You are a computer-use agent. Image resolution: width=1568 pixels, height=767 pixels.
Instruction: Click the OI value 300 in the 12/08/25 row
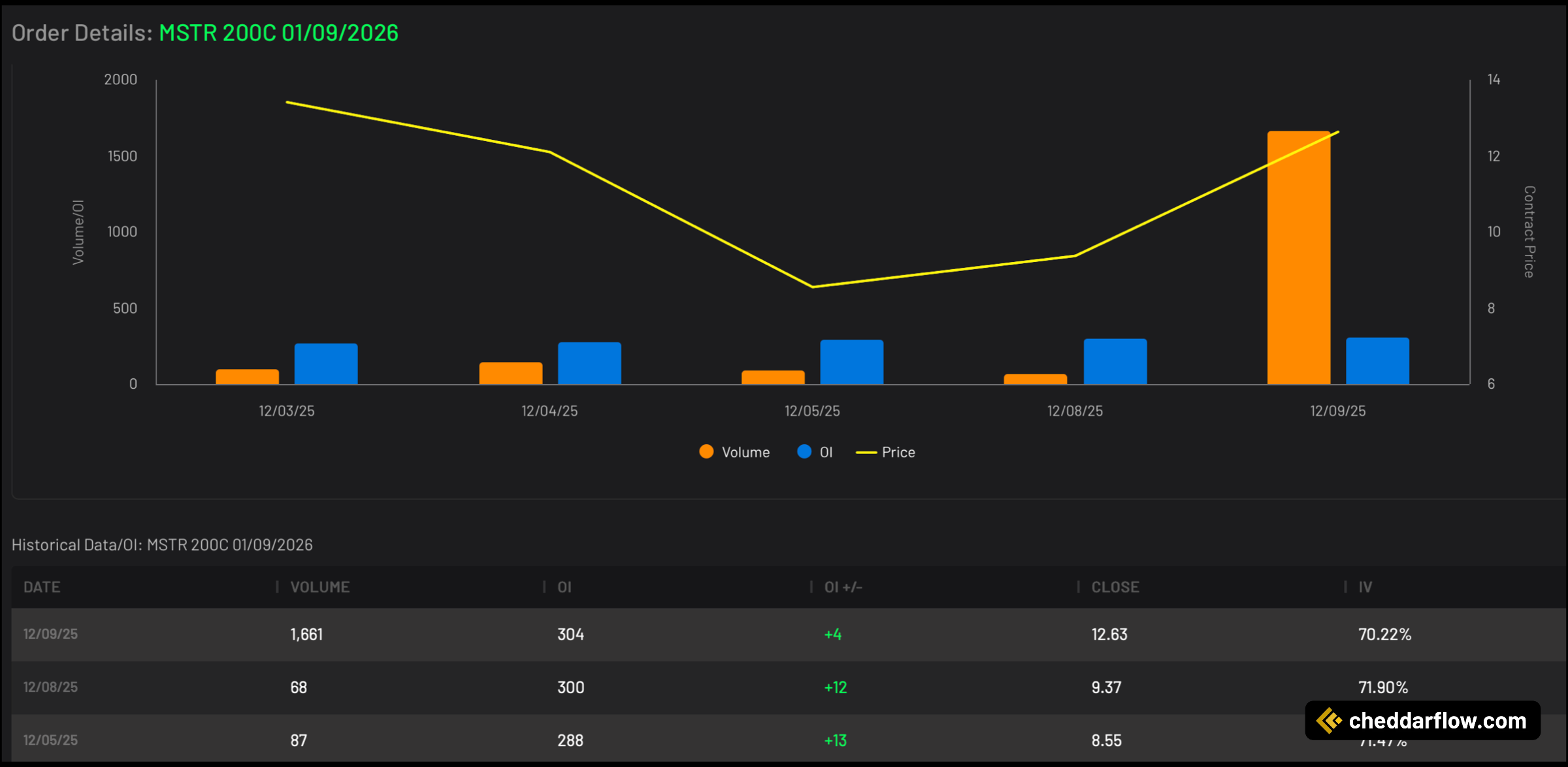tap(570, 687)
